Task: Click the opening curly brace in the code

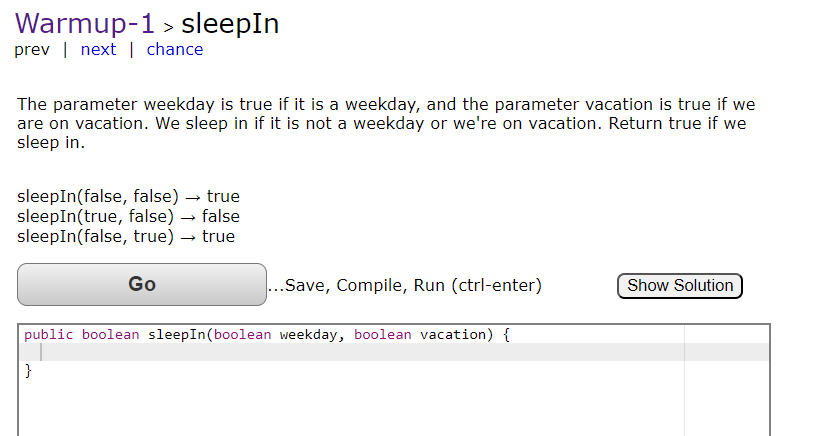Action: (506, 334)
